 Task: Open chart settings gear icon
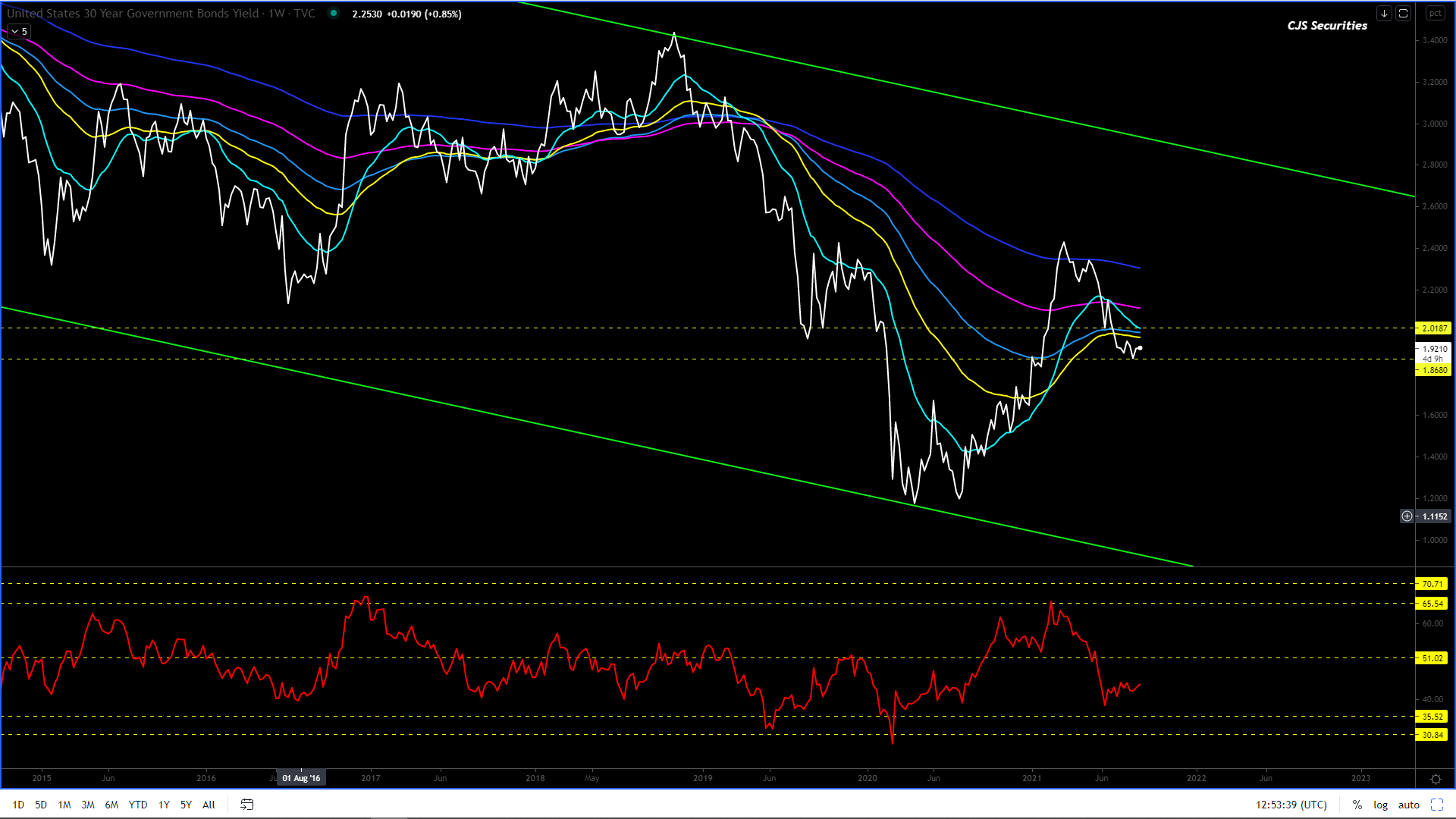pos(1435,779)
